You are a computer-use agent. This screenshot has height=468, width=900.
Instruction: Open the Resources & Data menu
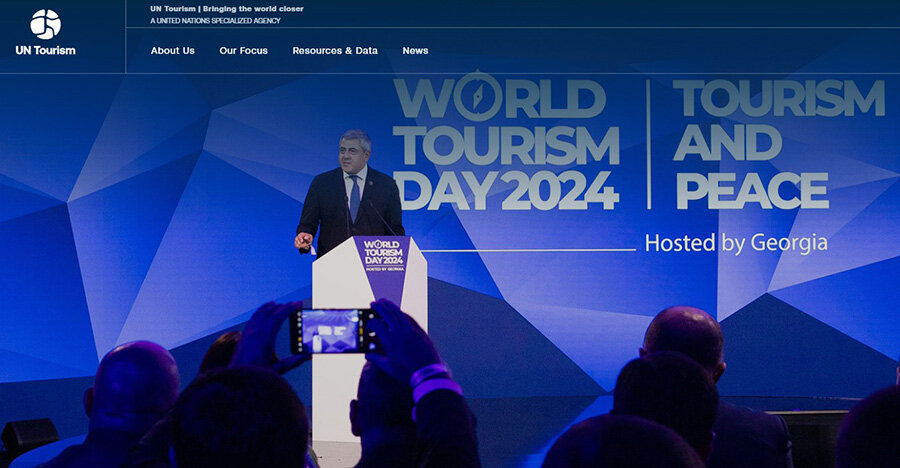pos(335,51)
